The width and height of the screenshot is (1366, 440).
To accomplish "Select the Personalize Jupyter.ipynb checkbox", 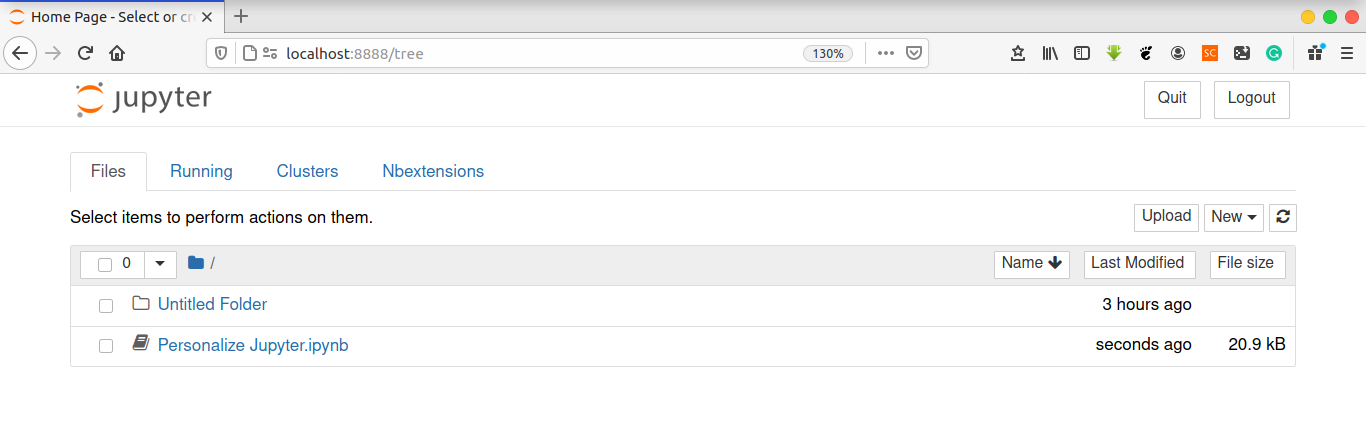I will (x=106, y=346).
